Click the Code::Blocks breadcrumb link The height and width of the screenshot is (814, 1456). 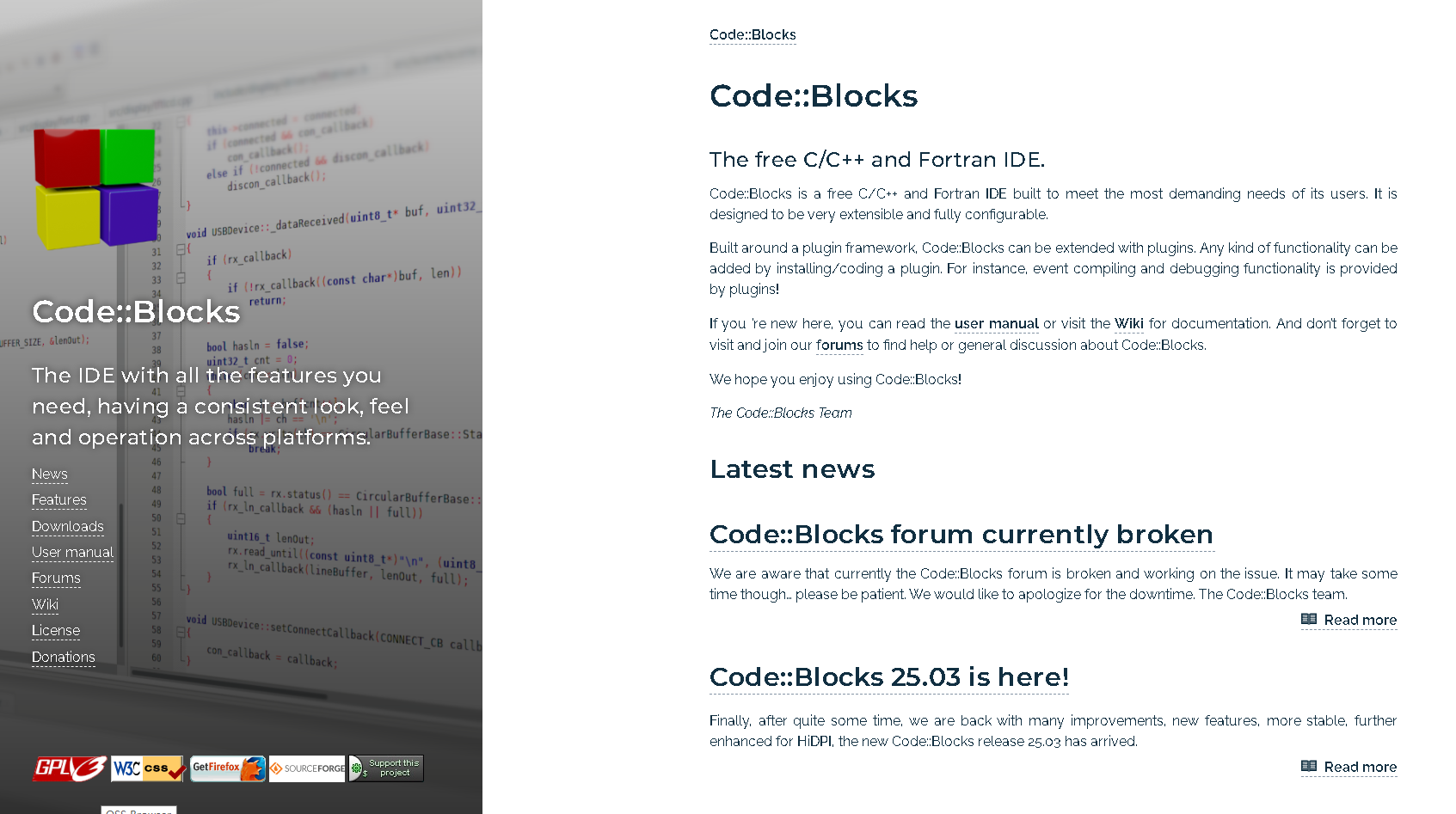coord(753,35)
